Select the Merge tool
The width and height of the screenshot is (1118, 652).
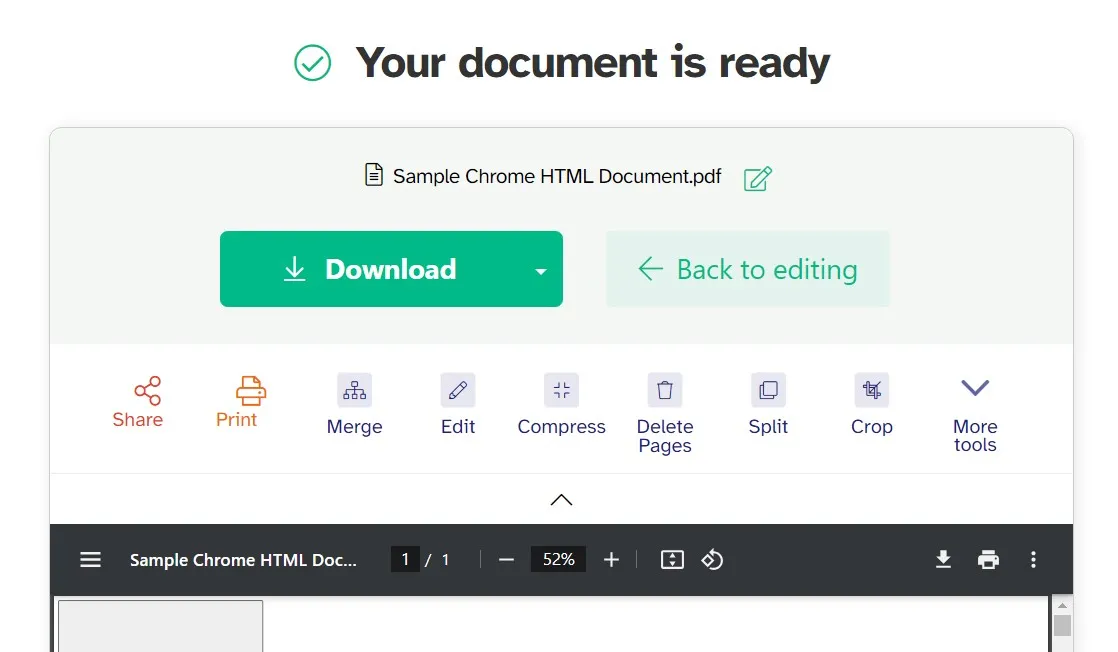pos(354,403)
